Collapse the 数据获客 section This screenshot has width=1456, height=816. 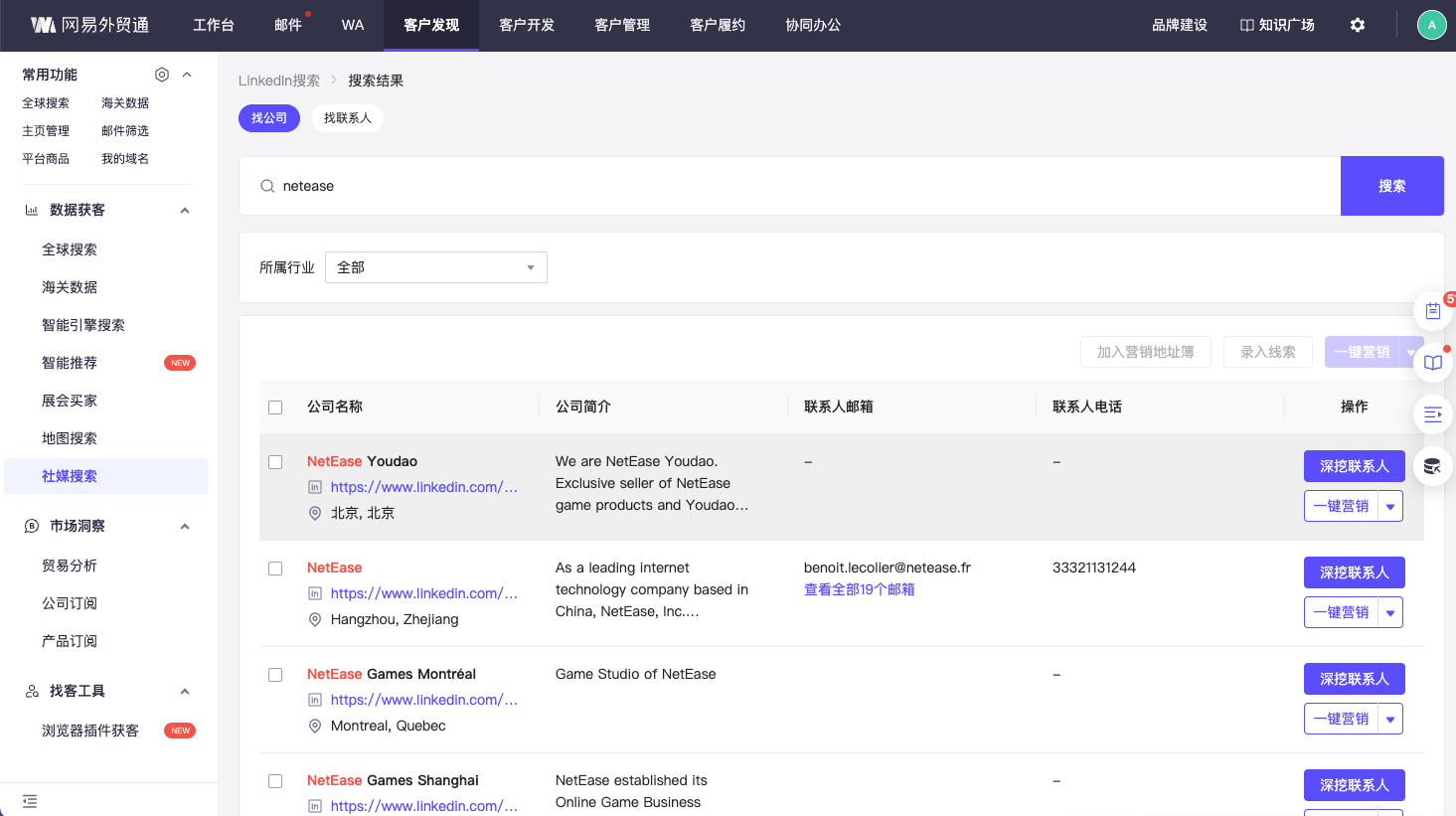point(185,210)
